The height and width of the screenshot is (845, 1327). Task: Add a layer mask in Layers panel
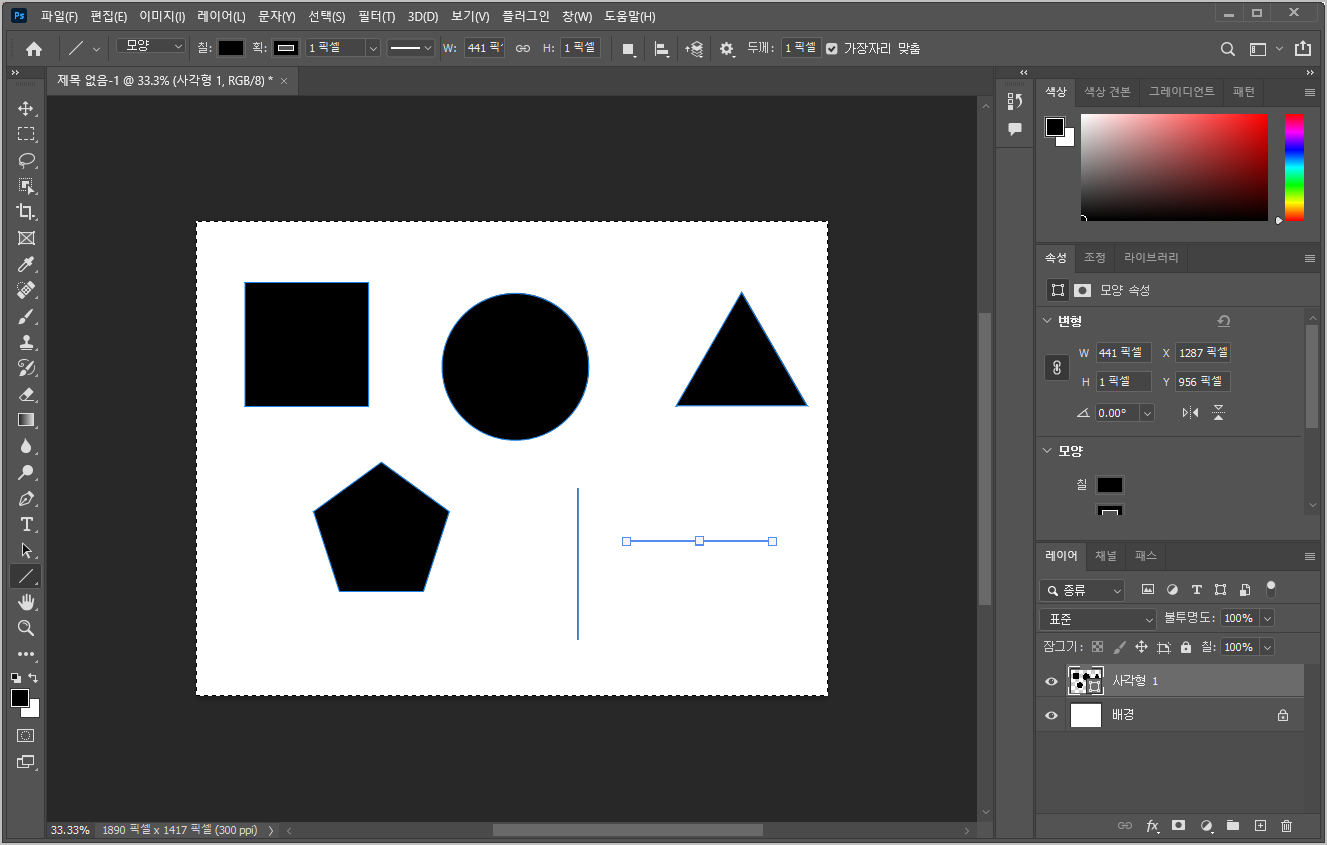coord(1179,826)
